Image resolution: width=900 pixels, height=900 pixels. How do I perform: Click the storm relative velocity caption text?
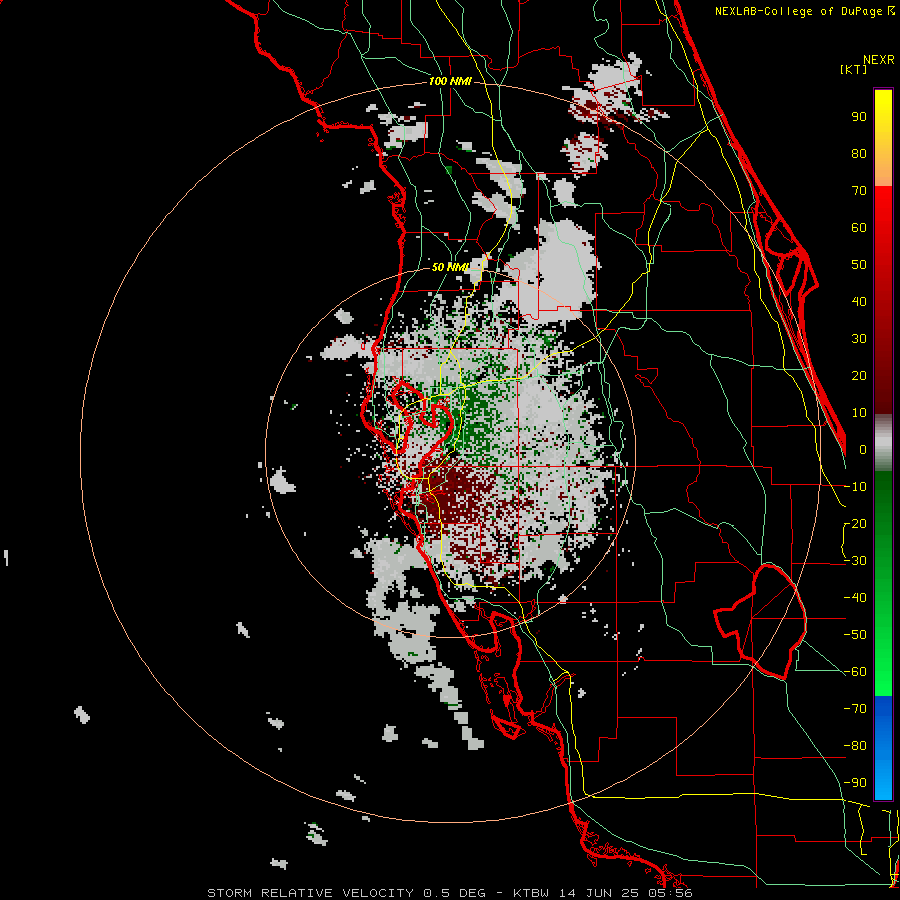(449, 893)
